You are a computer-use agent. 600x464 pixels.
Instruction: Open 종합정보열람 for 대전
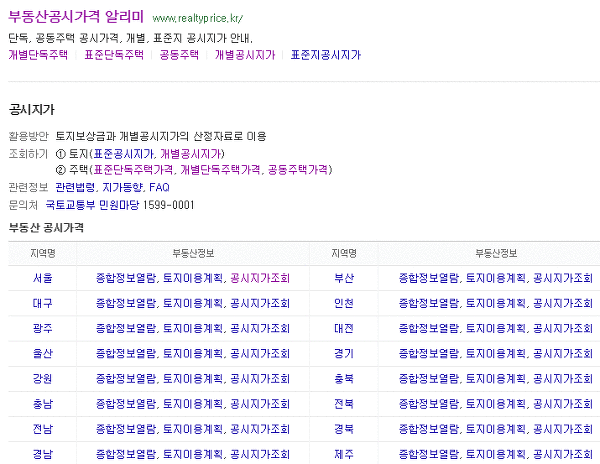[429, 329]
